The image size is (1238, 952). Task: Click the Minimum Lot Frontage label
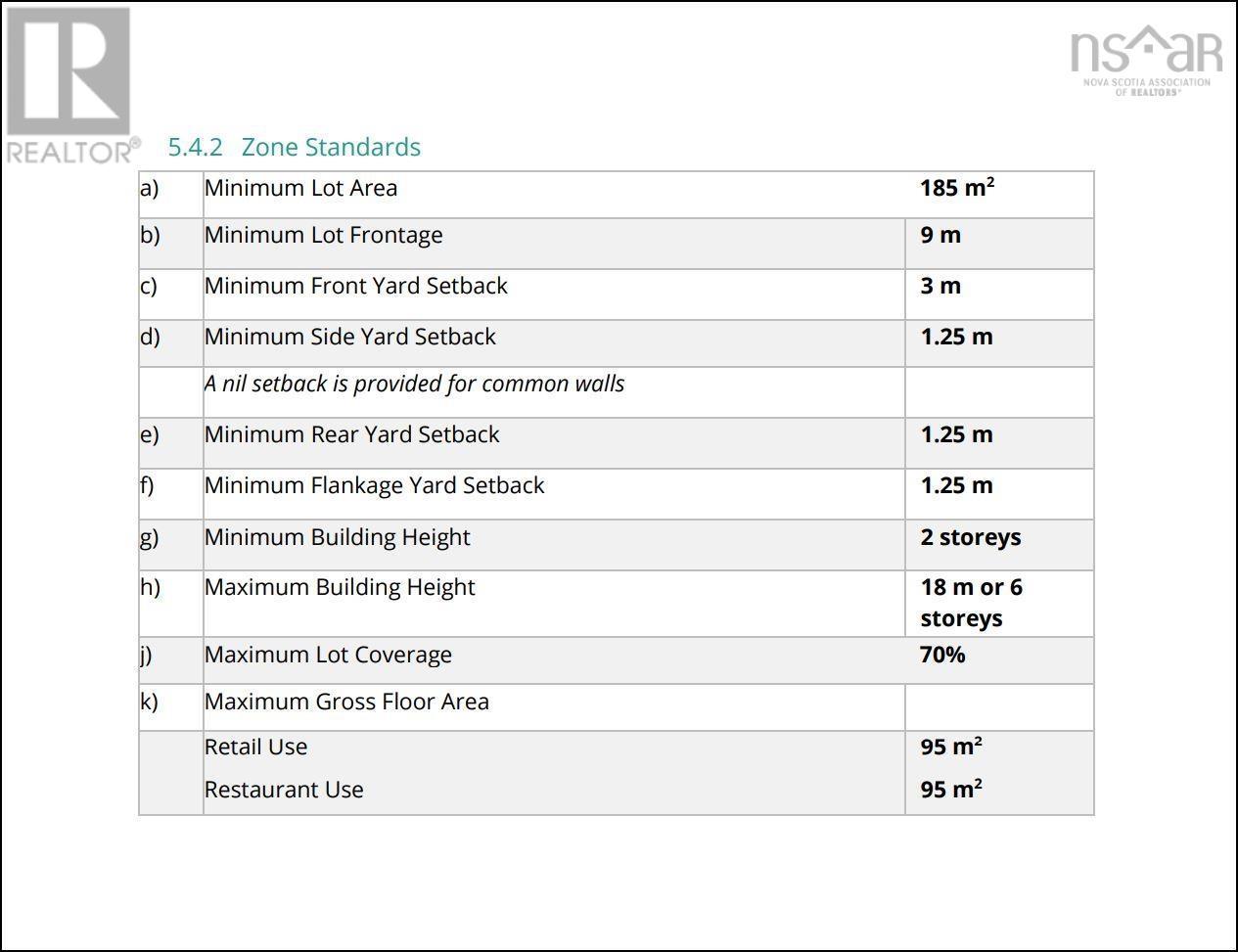[323, 235]
